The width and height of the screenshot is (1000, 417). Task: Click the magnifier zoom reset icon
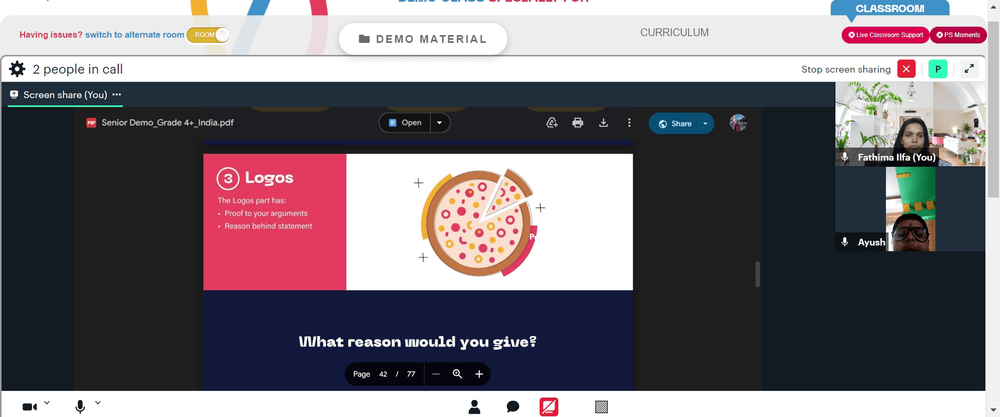[x=457, y=374]
